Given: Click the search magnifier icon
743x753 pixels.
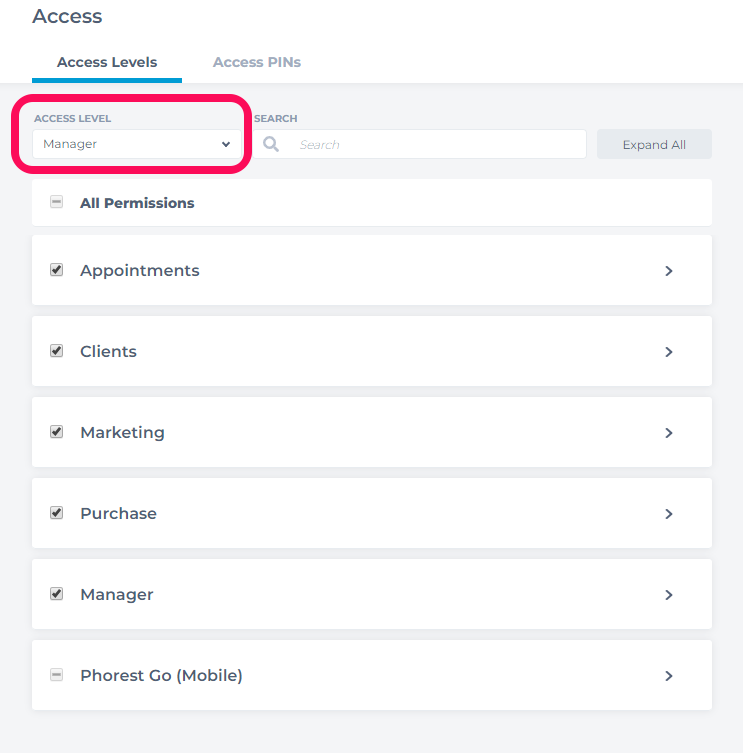Looking at the screenshot, I should pyautogui.click(x=271, y=144).
